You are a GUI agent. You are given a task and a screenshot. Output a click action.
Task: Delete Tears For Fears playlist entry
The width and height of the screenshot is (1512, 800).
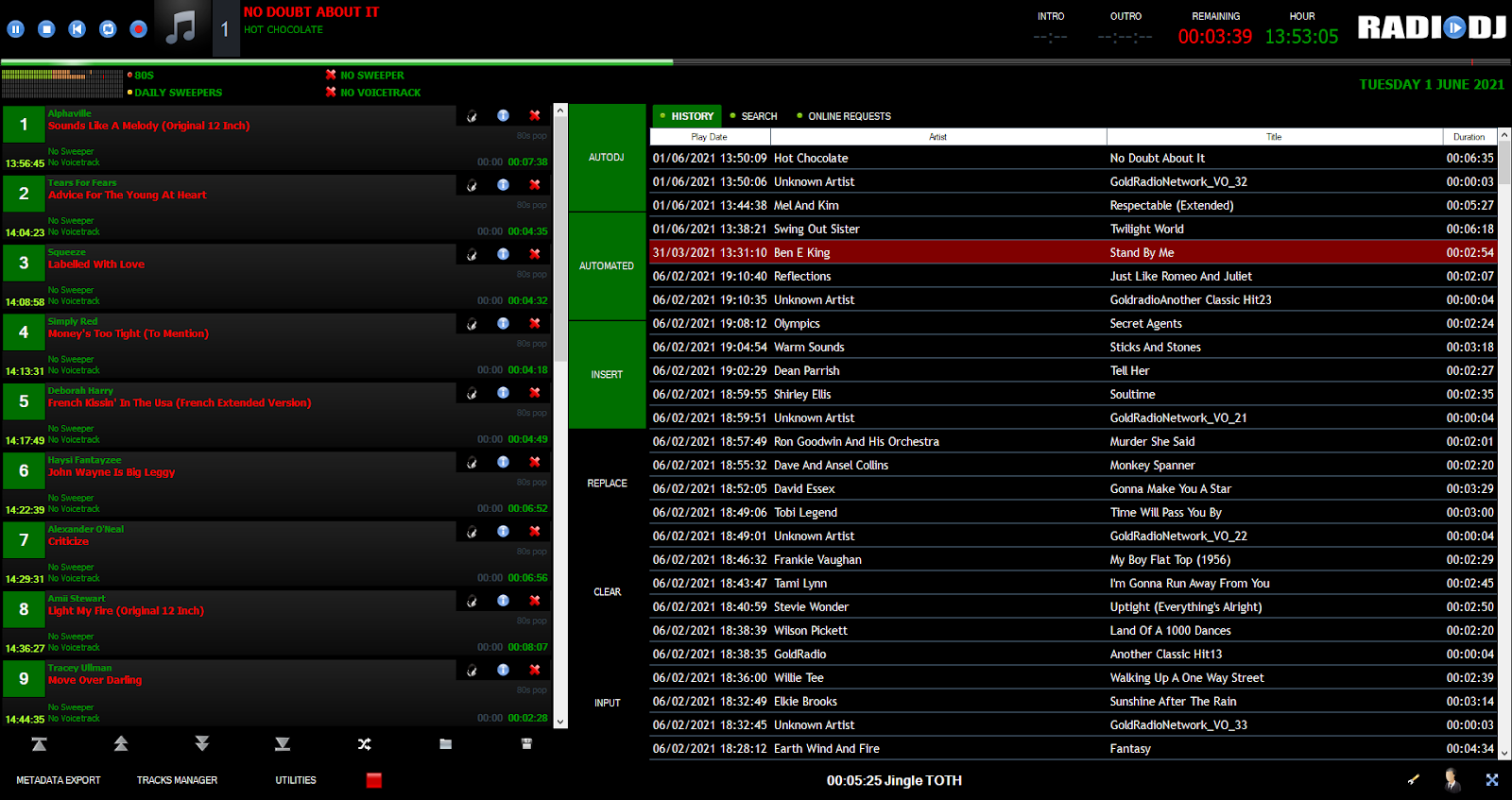pos(535,185)
